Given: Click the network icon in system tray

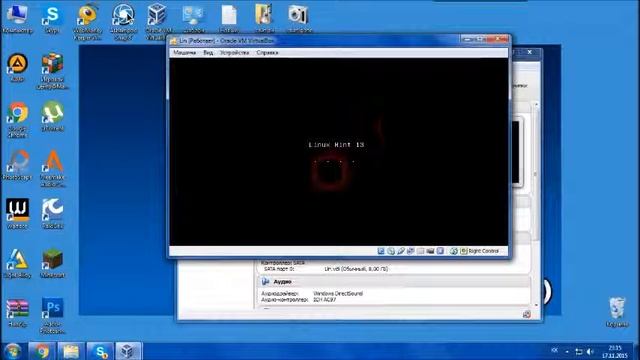Looking at the screenshot, I should click(578, 351).
